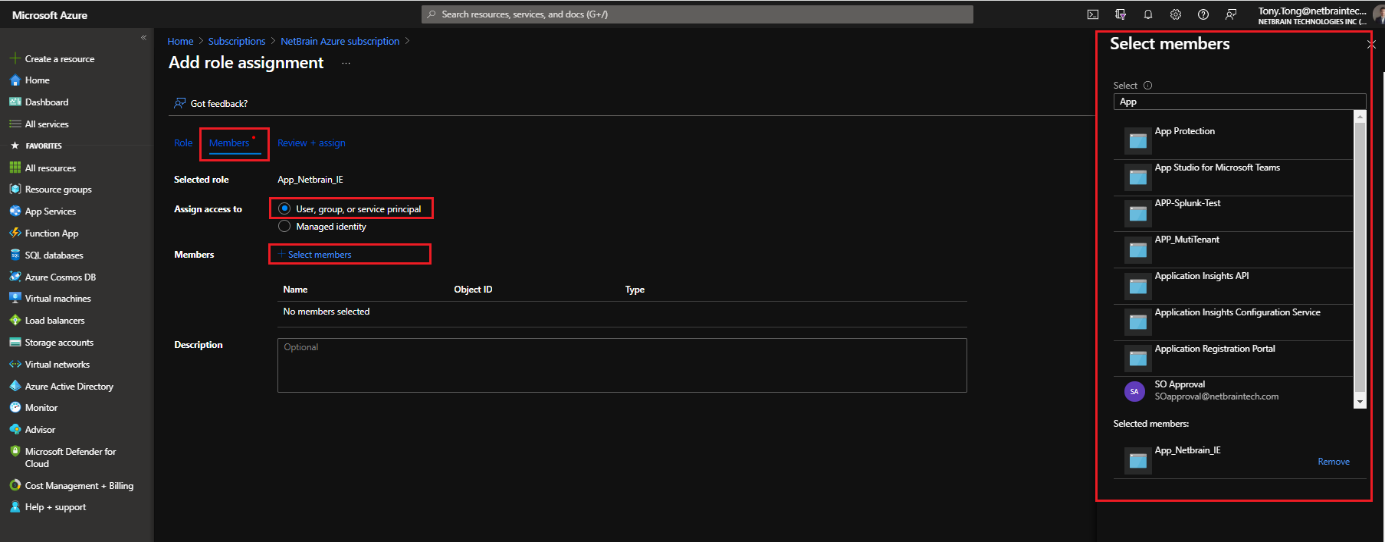Choose SO Approval user result
This screenshot has width=1385, height=542.
tap(1233, 391)
